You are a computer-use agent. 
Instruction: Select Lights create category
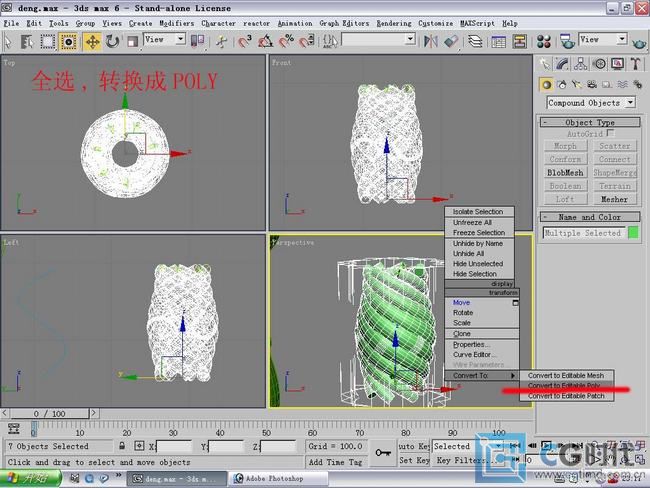(577, 85)
